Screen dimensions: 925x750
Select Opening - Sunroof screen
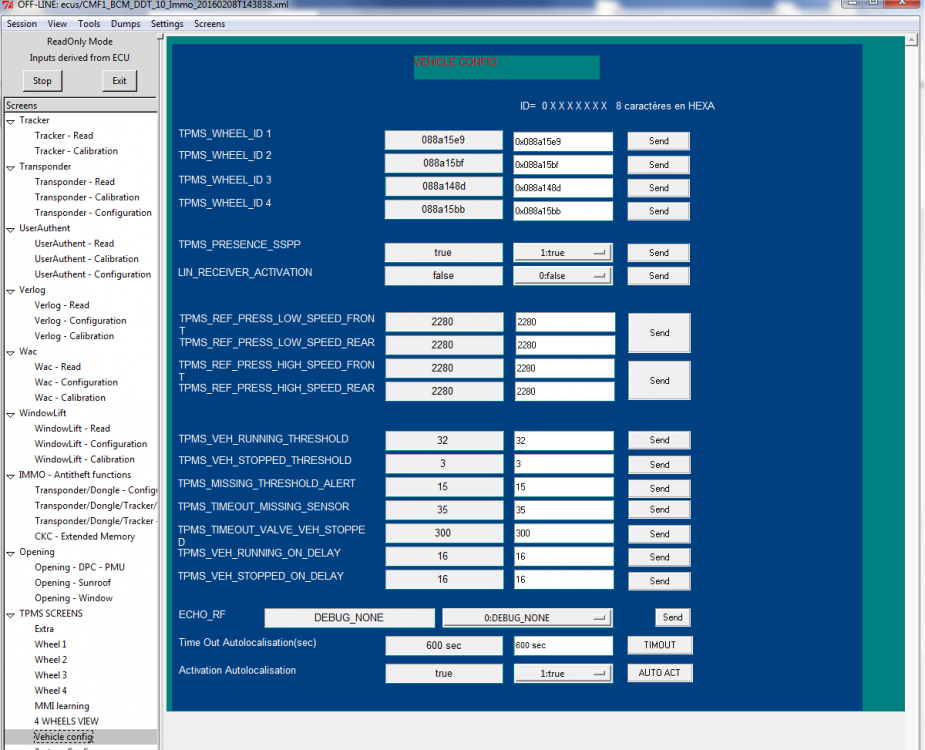[73, 582]
